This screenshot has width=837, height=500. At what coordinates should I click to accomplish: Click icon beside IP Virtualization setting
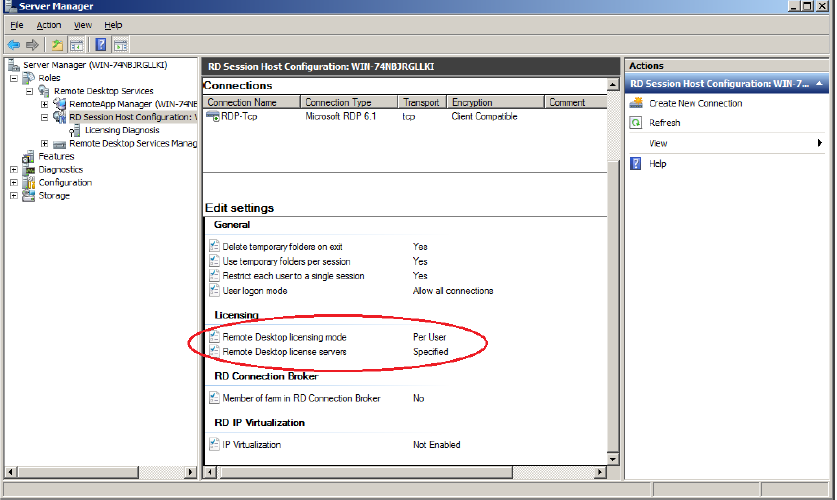(x=215, y=444)
